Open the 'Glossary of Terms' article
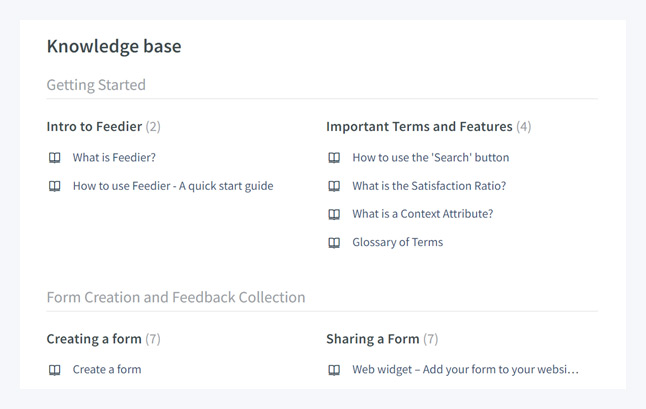646x409 pixels. 397,242
